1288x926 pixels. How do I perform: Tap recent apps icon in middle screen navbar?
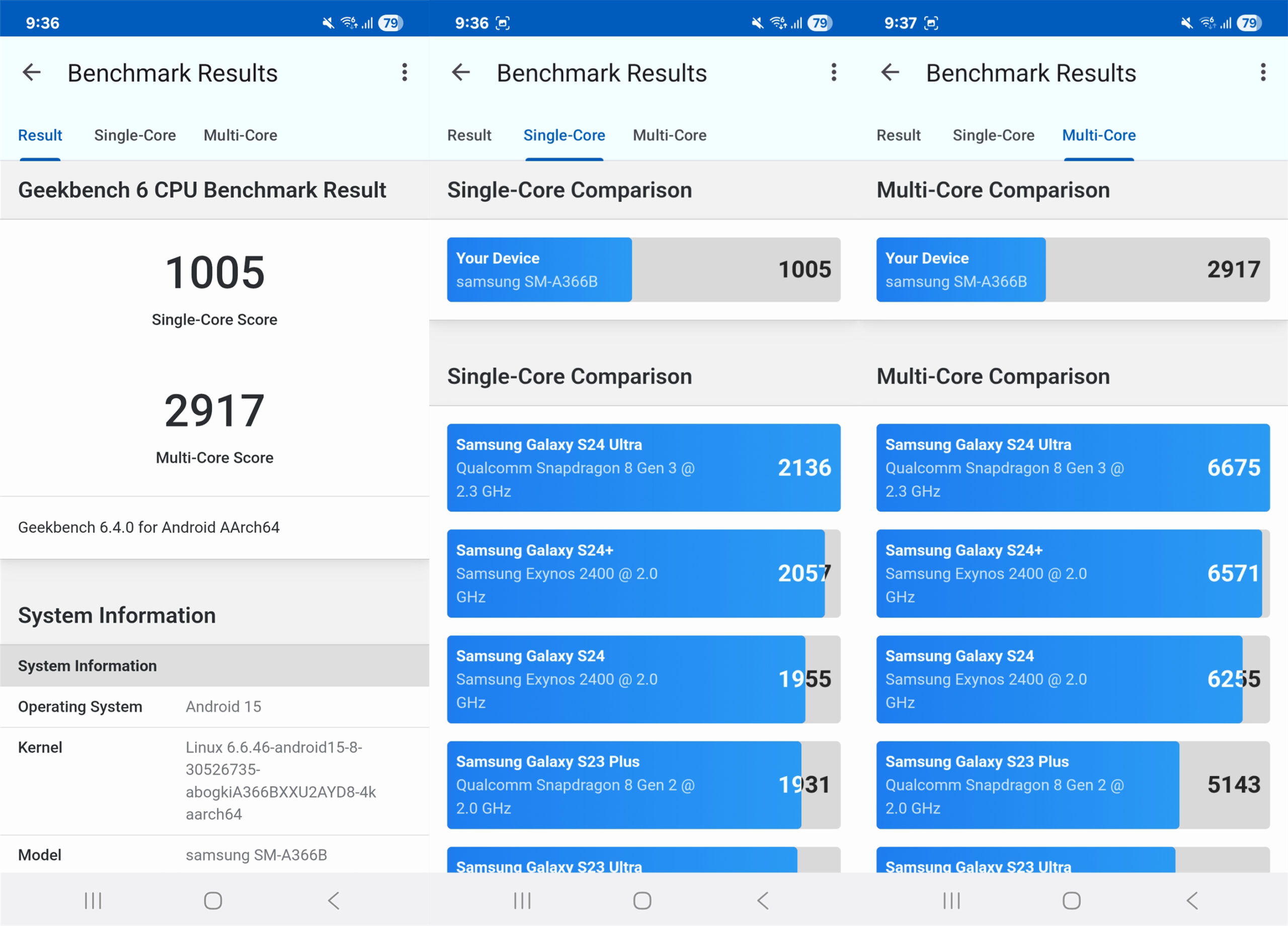click(522, 900)
